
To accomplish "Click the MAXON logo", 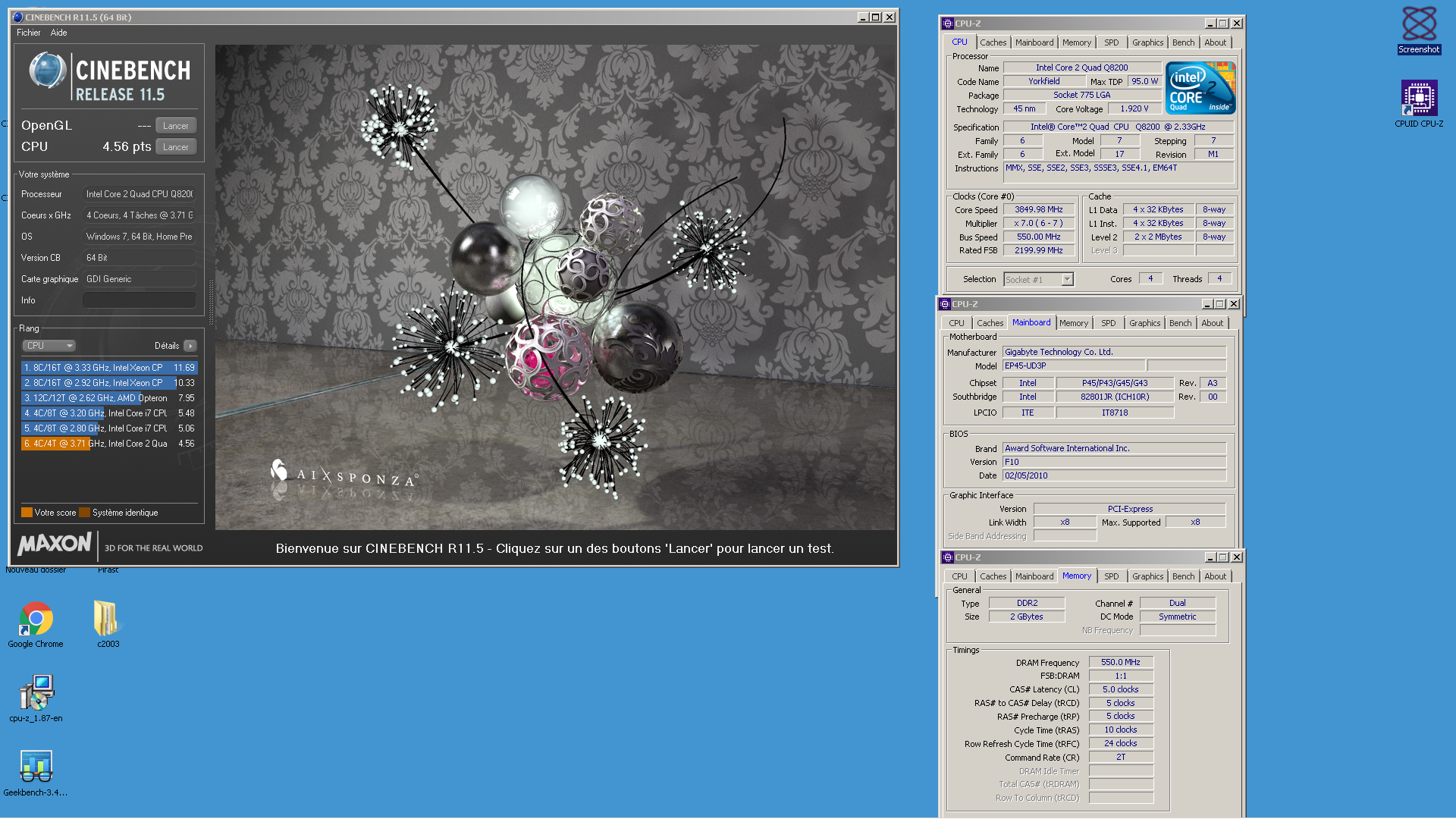I will (55, 544).
